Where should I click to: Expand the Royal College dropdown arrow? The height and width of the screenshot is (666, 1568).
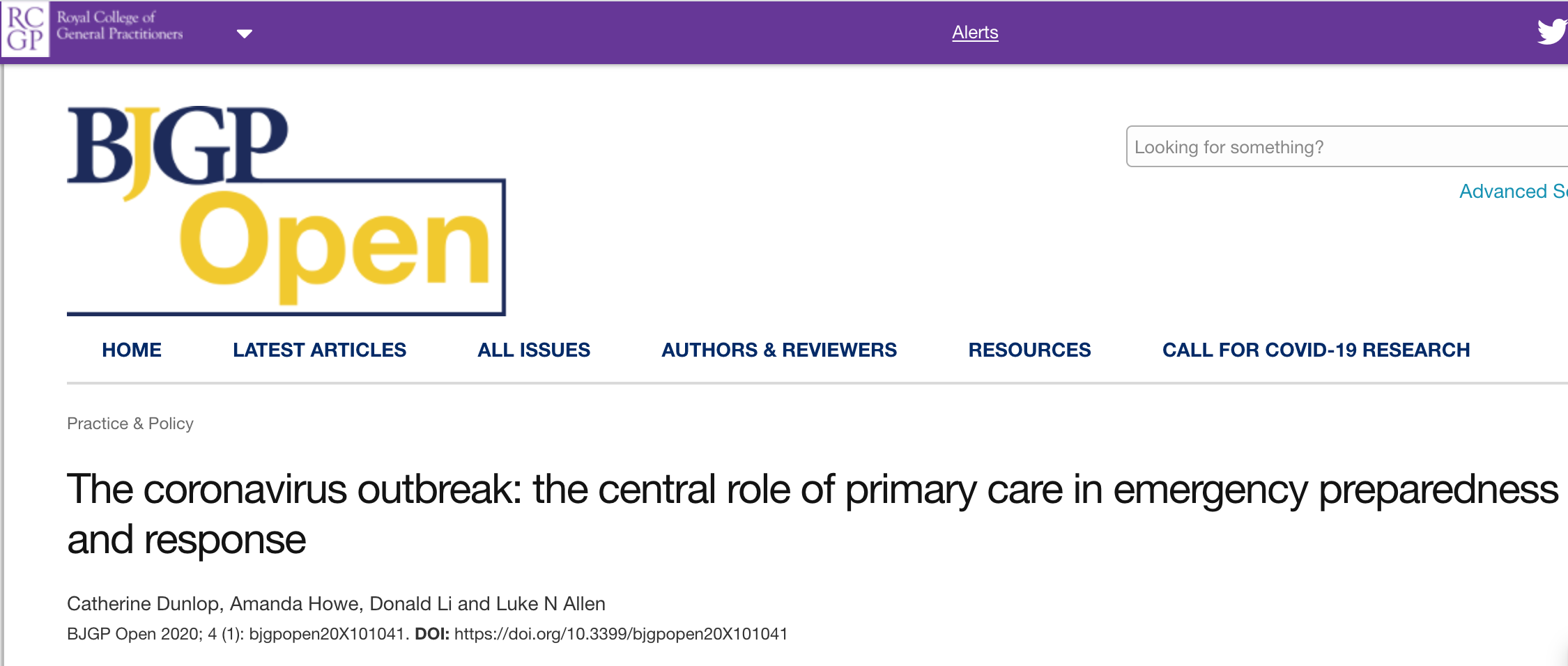pos(244,33)
